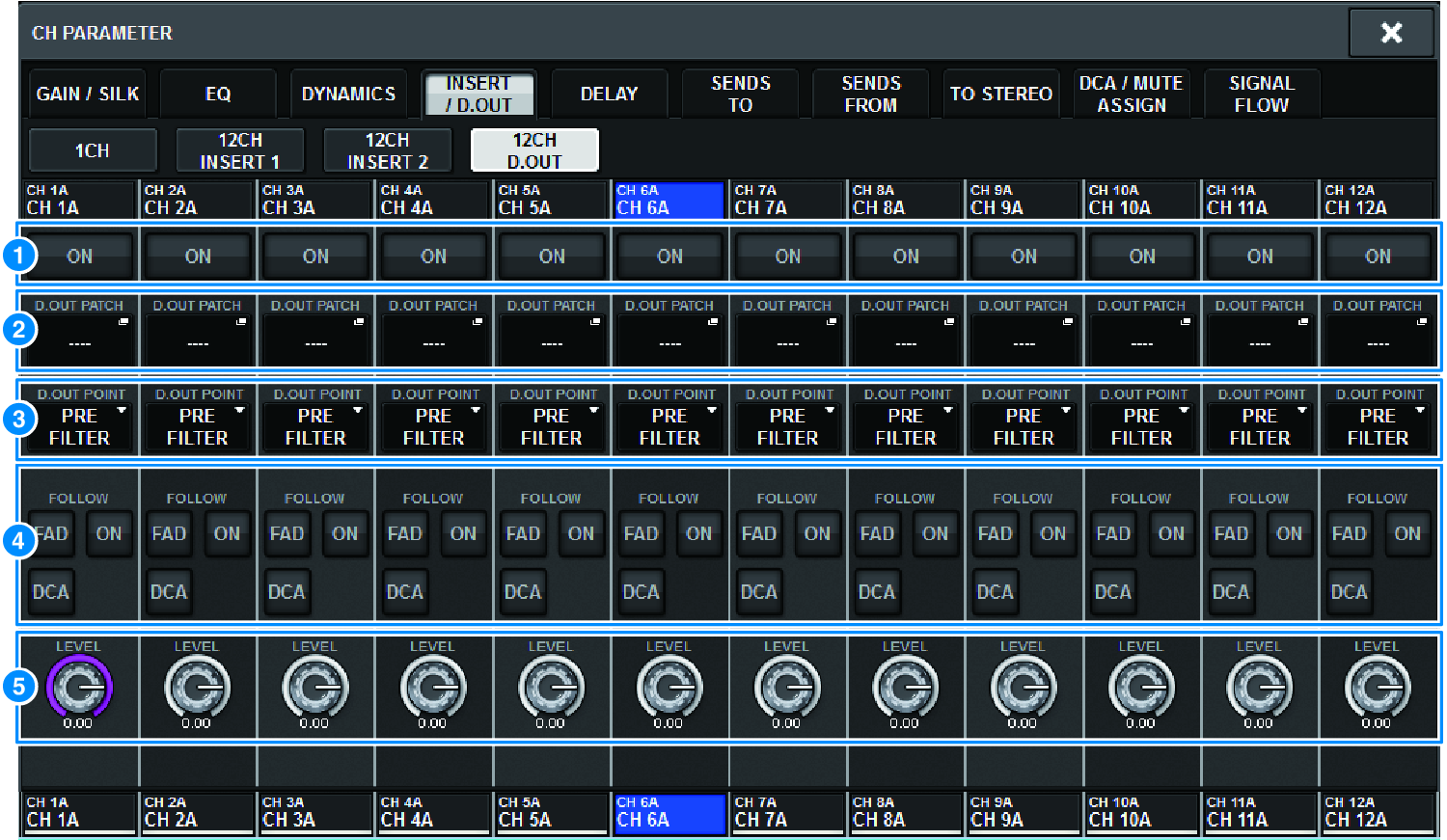Toggle direct out ON for CH 3A
This screenshot has height=840, width=1447.
pos(315,257)
